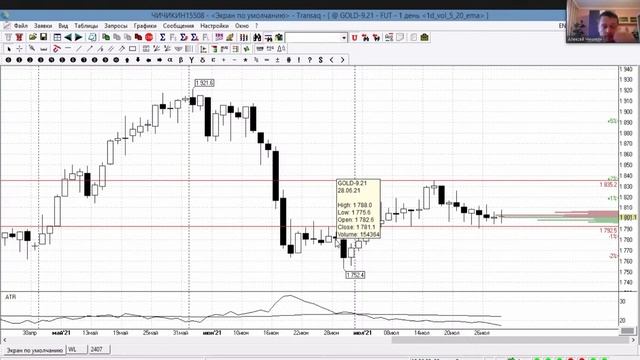Screen dimensions: 640x360
Task: Click the table grid icon
Action: 57,38
